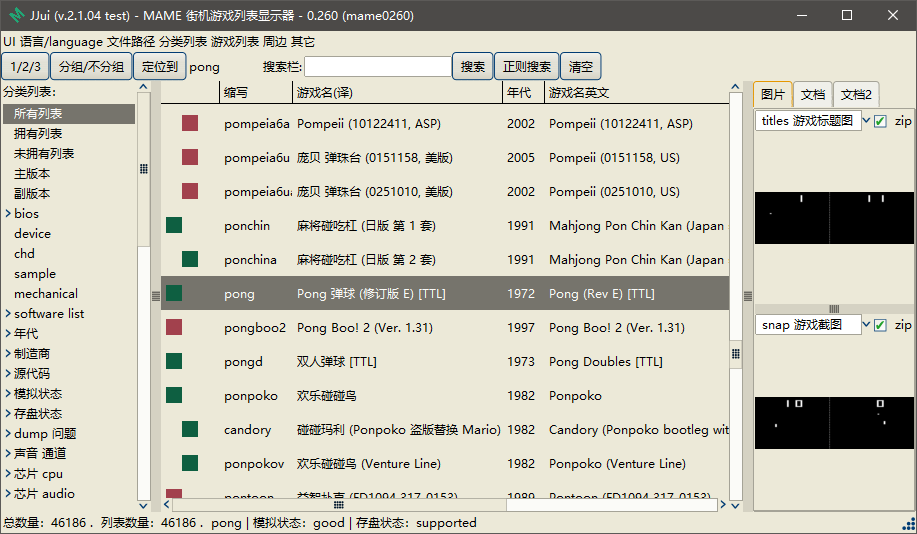Viewport: 917px width, 534px height.
Task: Click the 搜索 button
Action: coord(473,67)
